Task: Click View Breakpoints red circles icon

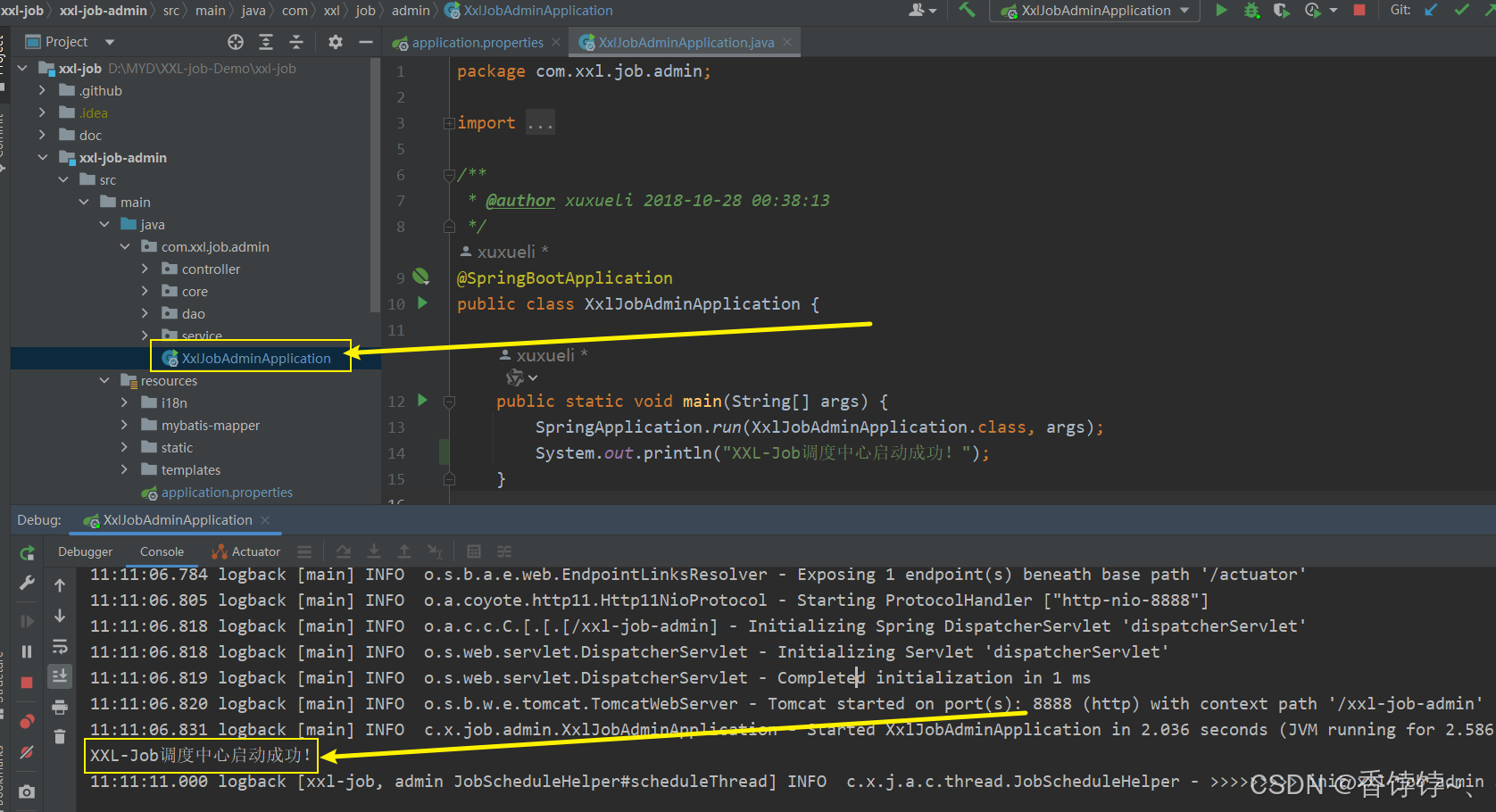Action: 27,721
